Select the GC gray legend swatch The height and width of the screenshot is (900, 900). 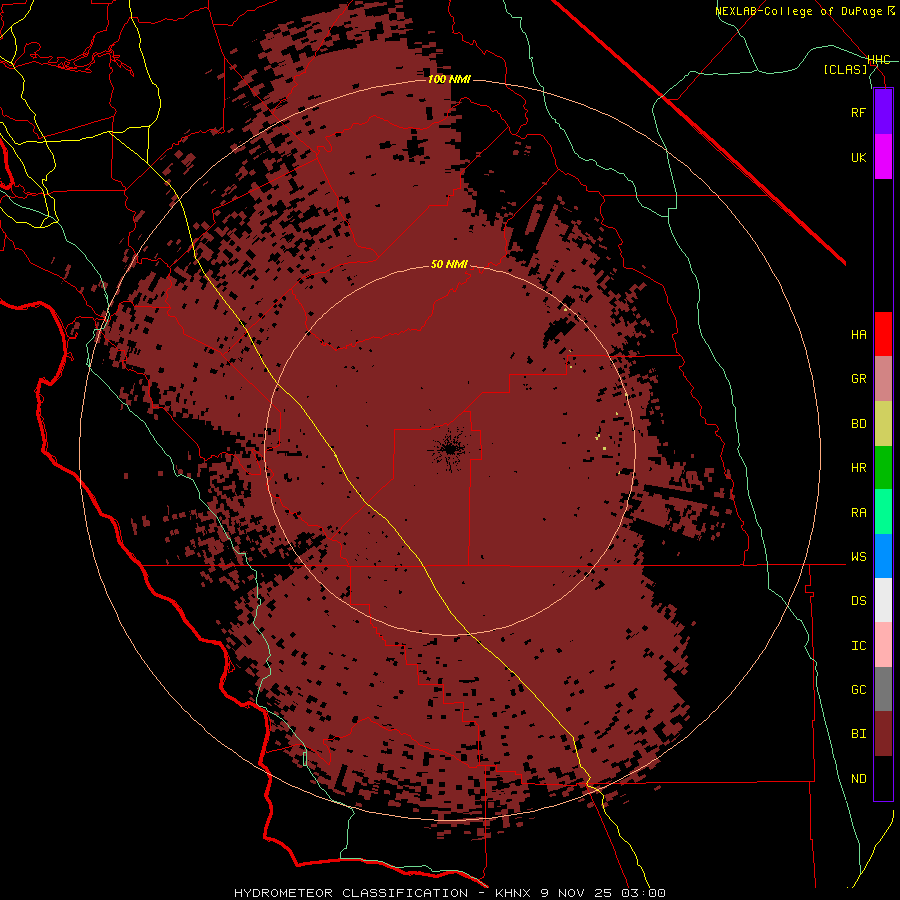click(x=883, y=689)
